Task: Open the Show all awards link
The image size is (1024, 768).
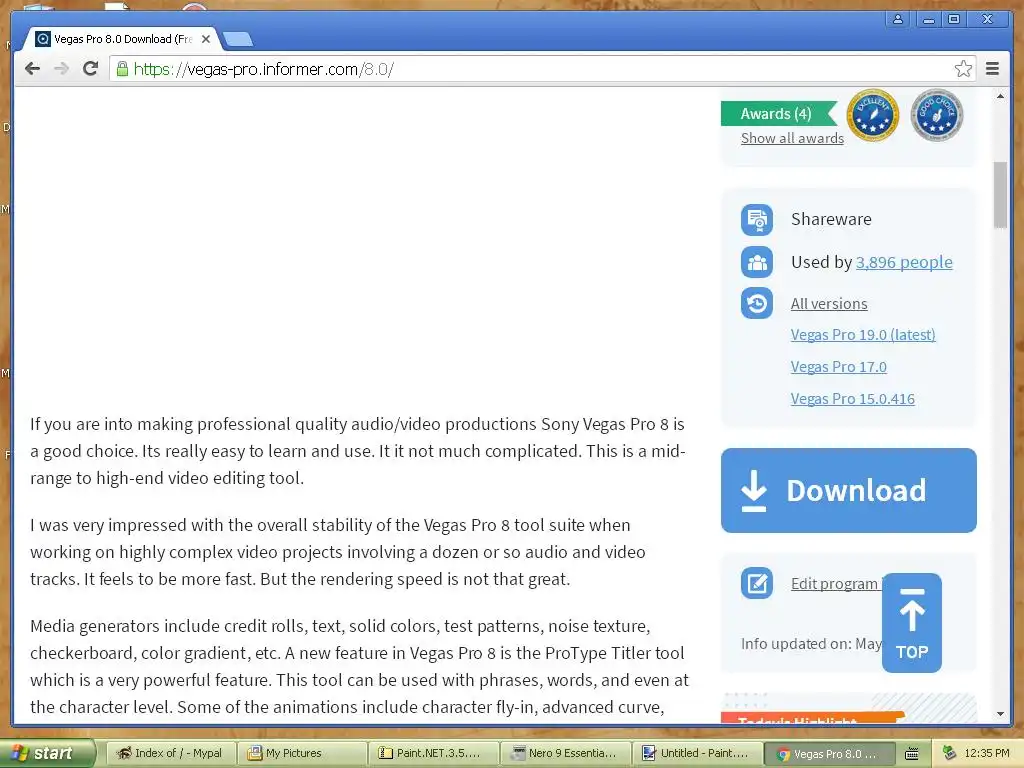Action: [x=792, y=138]
